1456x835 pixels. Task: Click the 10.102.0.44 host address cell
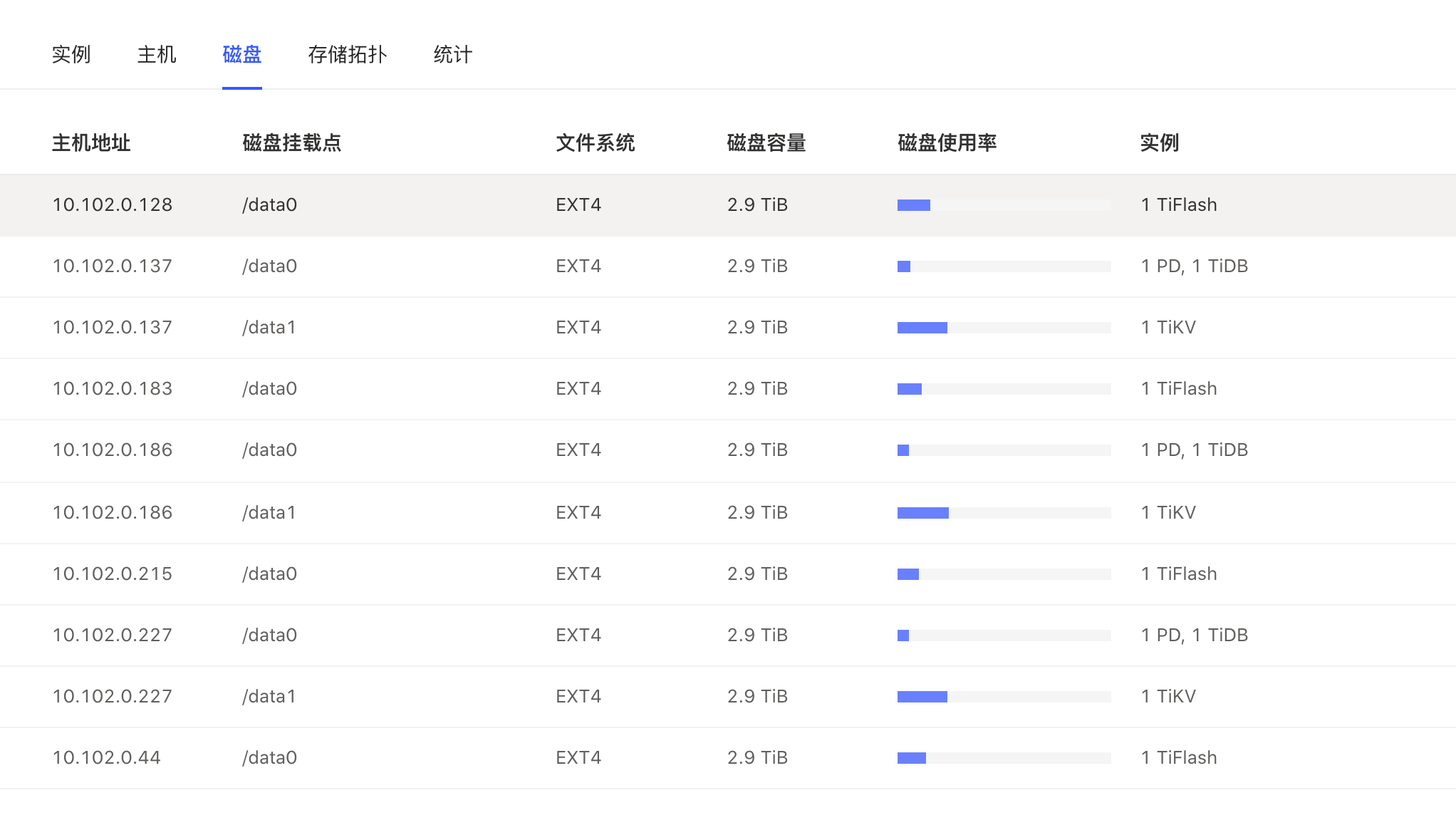[107, 757]
